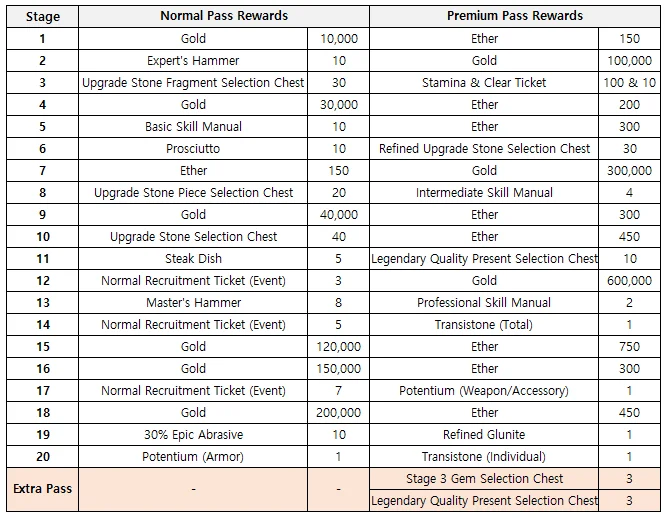667x518 pixels.
Task: Select the Master's Hammer cell
Action: [x=194, y=302]
